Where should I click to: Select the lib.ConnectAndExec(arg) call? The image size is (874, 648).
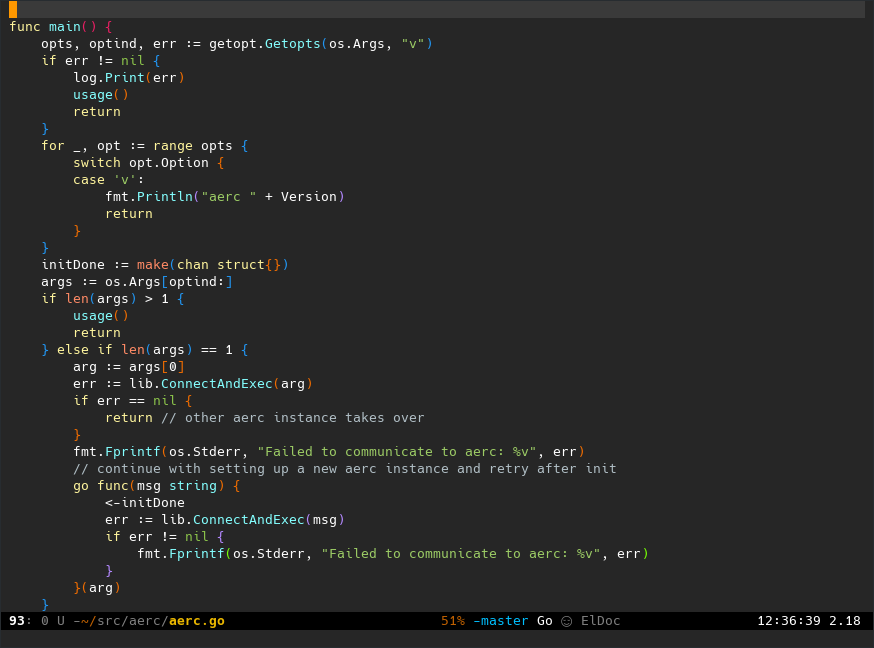click(x=220, y=383)
